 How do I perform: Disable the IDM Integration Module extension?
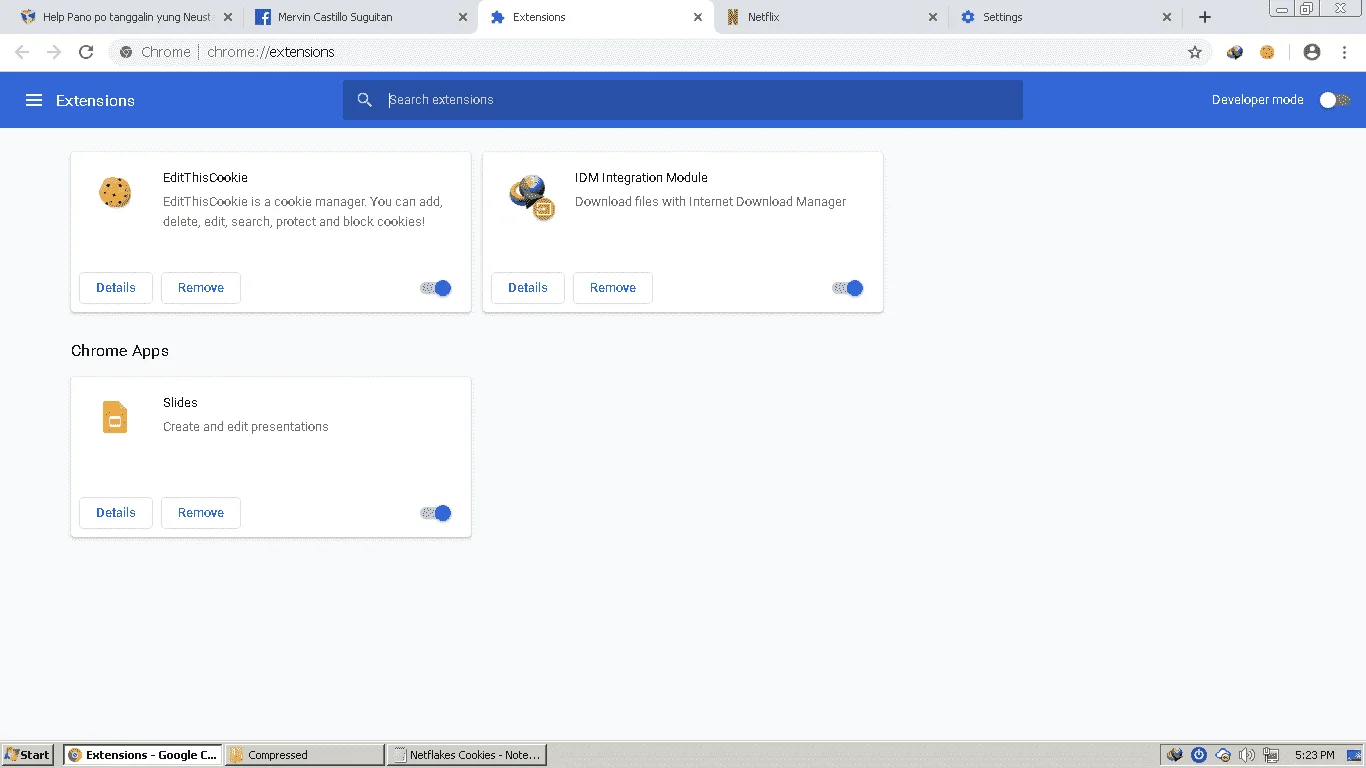pyautogui.click(x=848, y=288)
